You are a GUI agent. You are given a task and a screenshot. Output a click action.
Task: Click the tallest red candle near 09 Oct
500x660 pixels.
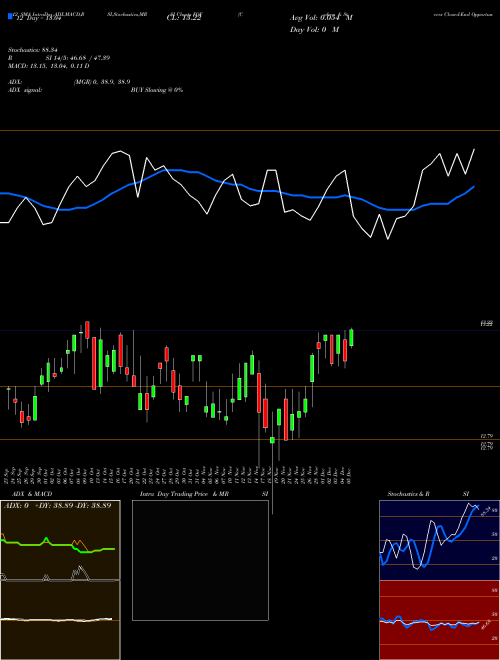94,363
